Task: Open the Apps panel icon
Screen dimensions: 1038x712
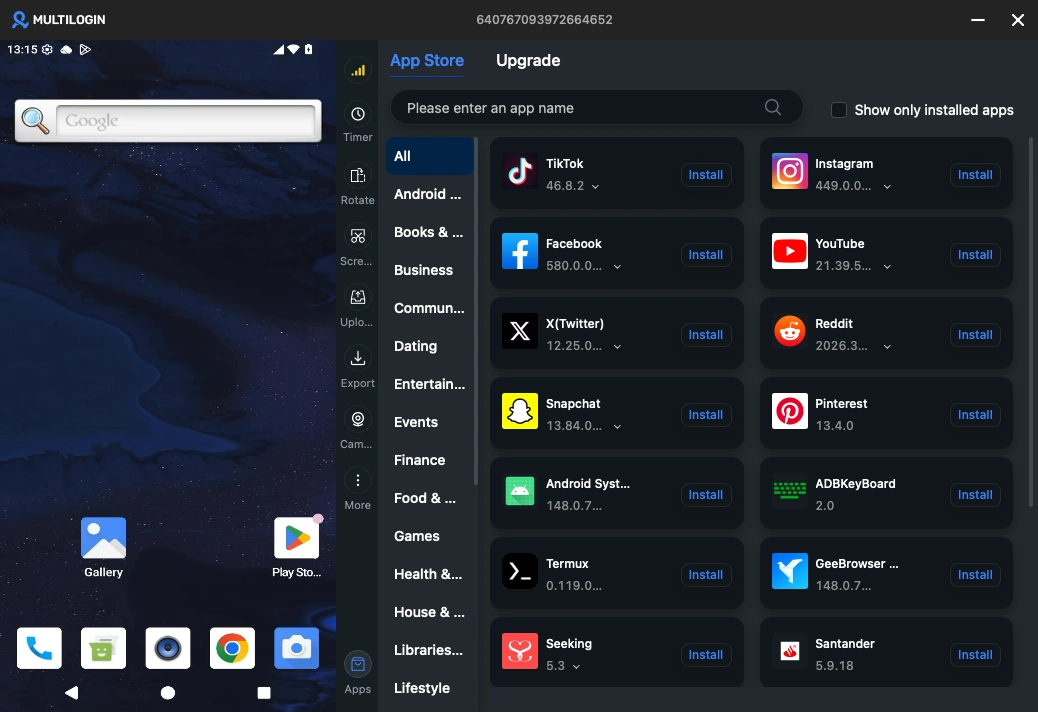Action: 357,664
